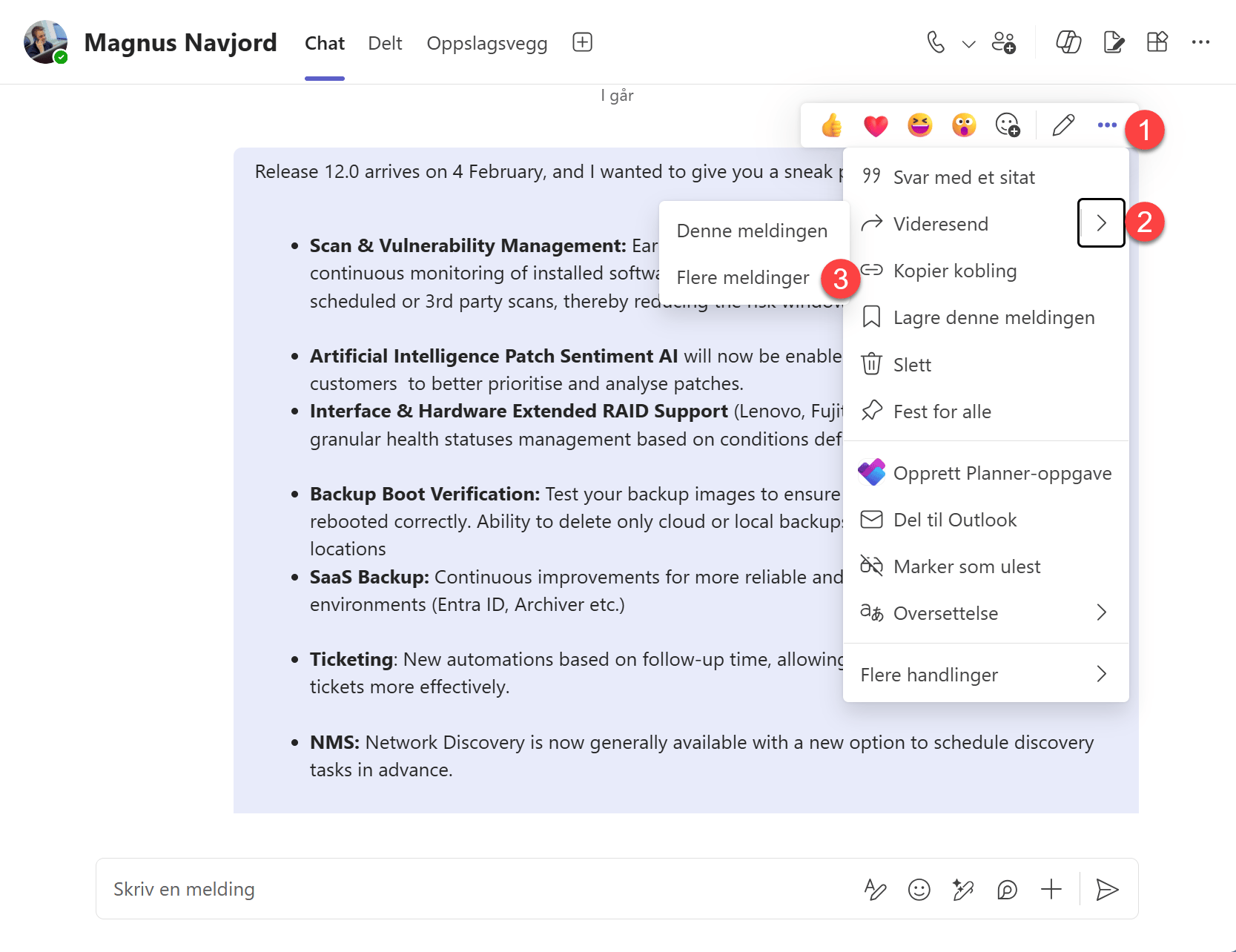Start a new chat with the plus button

click(582, 42)
